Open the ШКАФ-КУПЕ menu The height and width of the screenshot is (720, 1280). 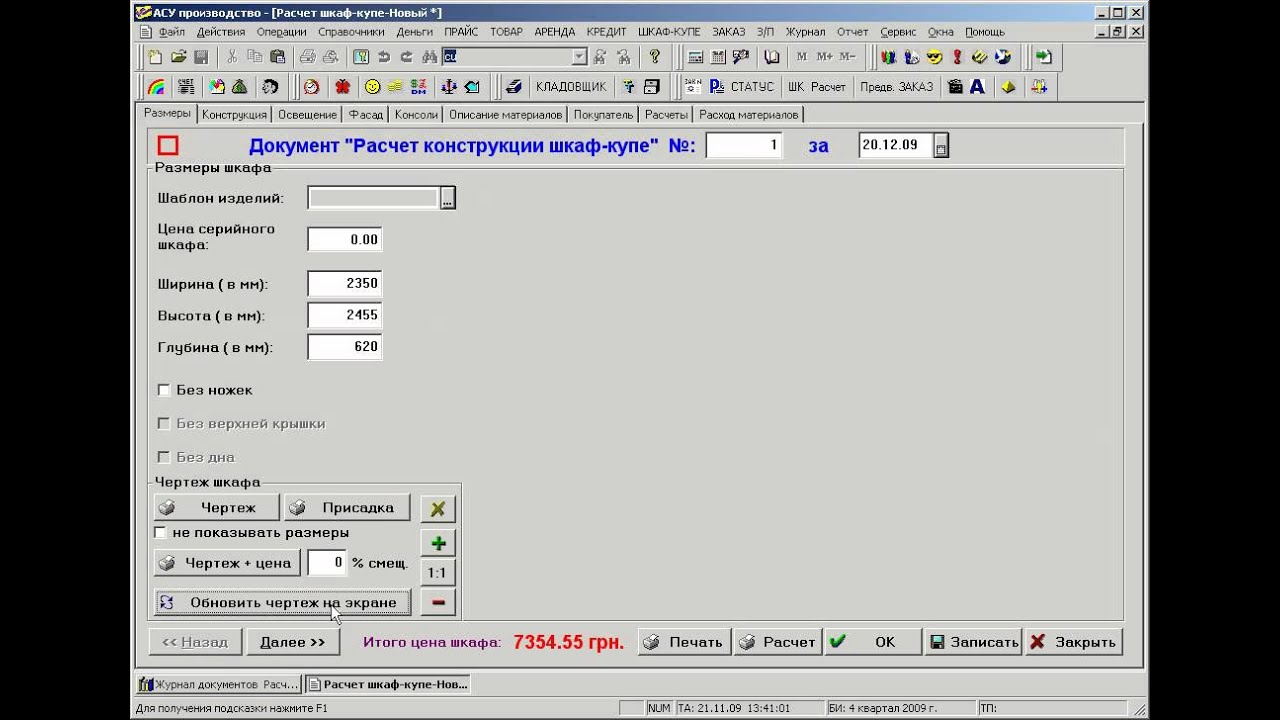[669, 32]
